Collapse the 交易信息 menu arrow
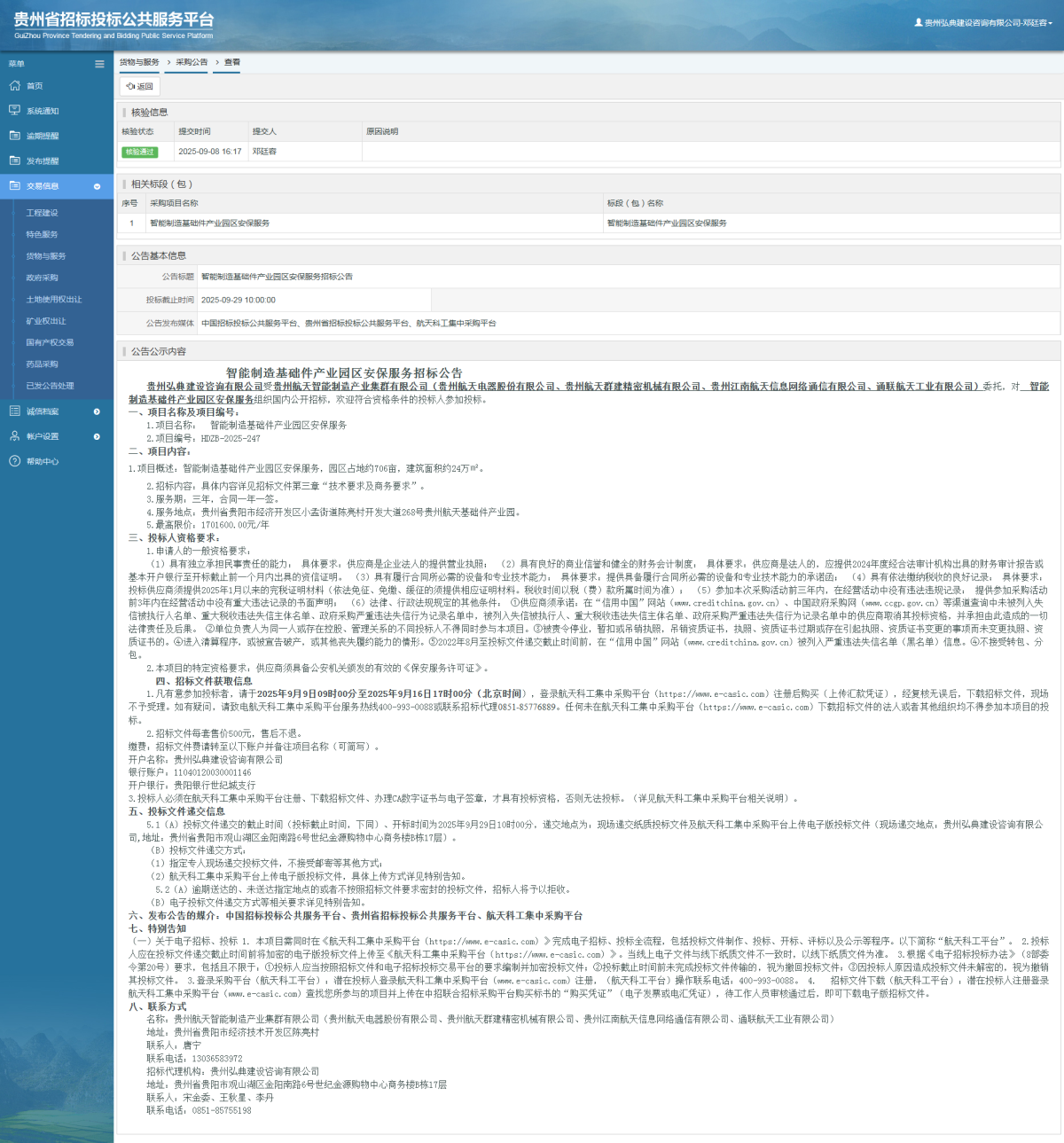Screen dimensions: 1064x1143 (x=97, y=186)
